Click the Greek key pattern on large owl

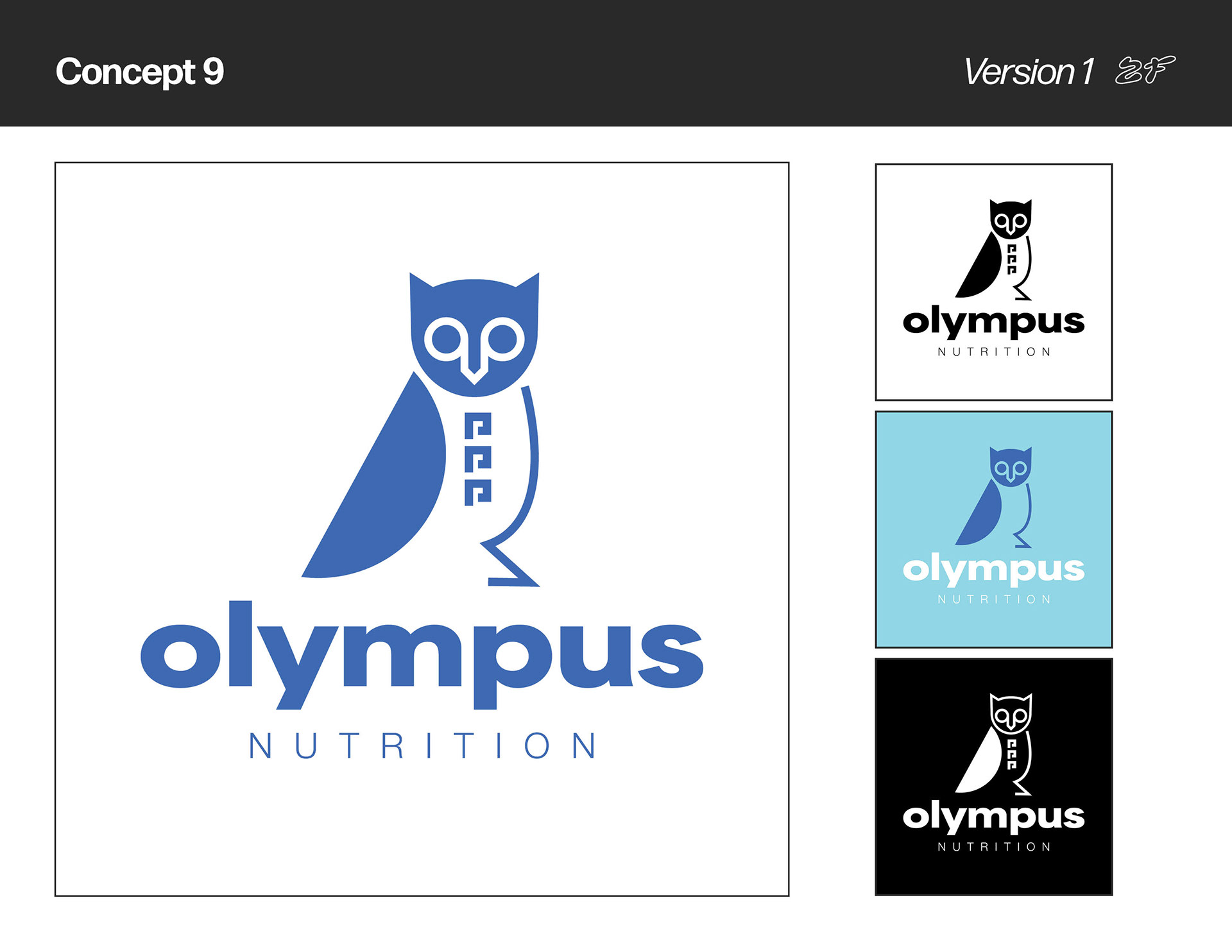click(478, 459)
